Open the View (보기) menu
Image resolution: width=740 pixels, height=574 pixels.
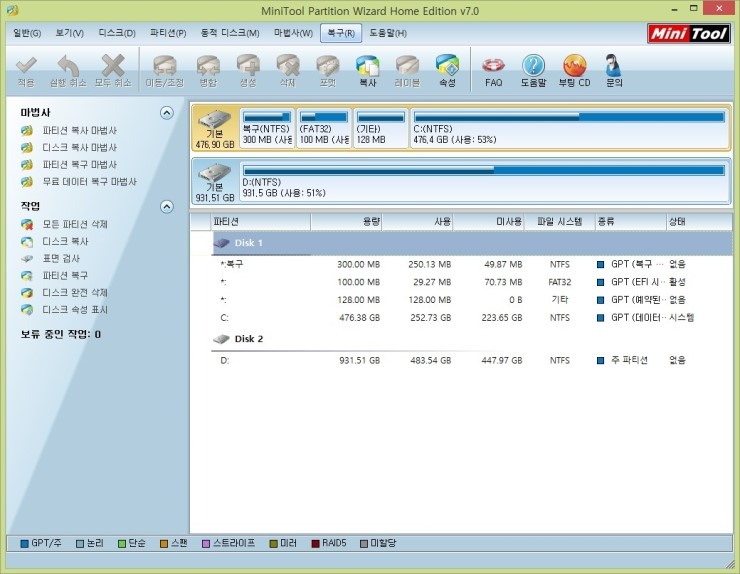click(x=69, y=33)
